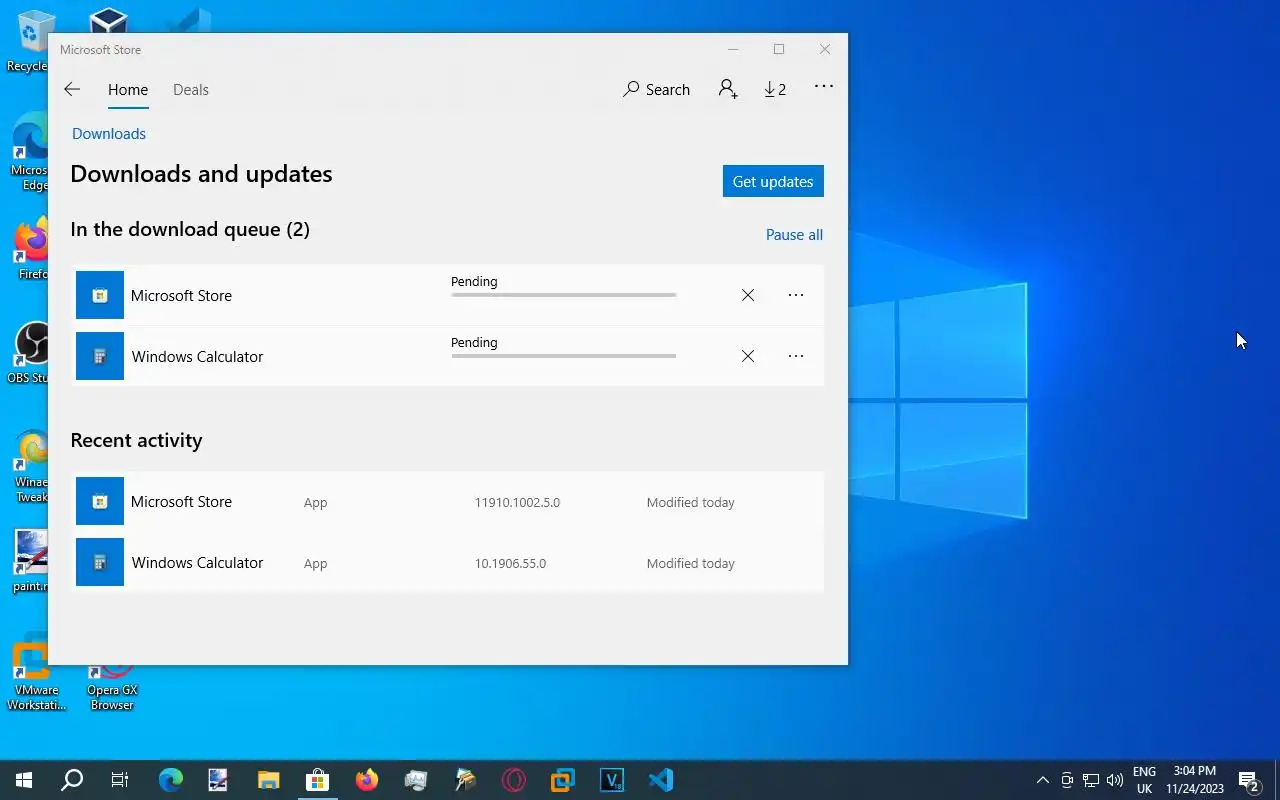This screenshot has width=1280, height=800.
Task: Click App type label in Windows Calculator row
Action: click(x=316, y=564)
